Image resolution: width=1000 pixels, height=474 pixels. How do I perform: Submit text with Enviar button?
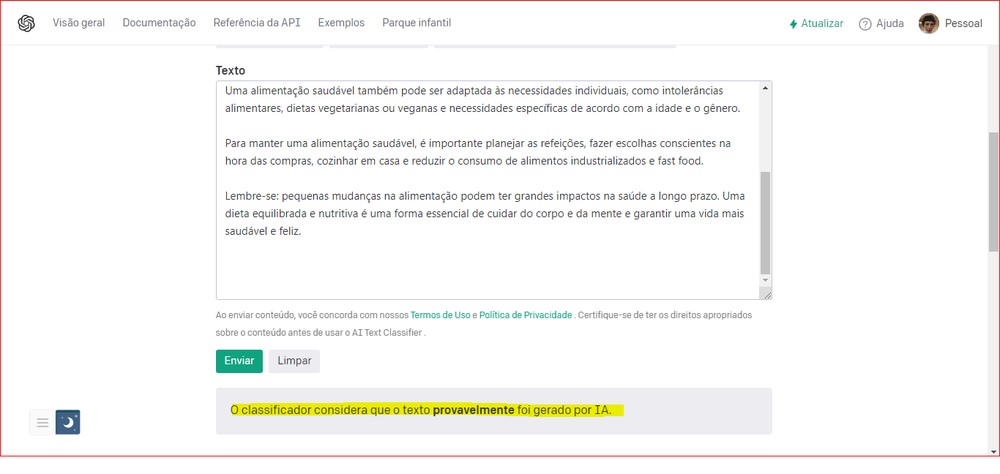[239, 361]
